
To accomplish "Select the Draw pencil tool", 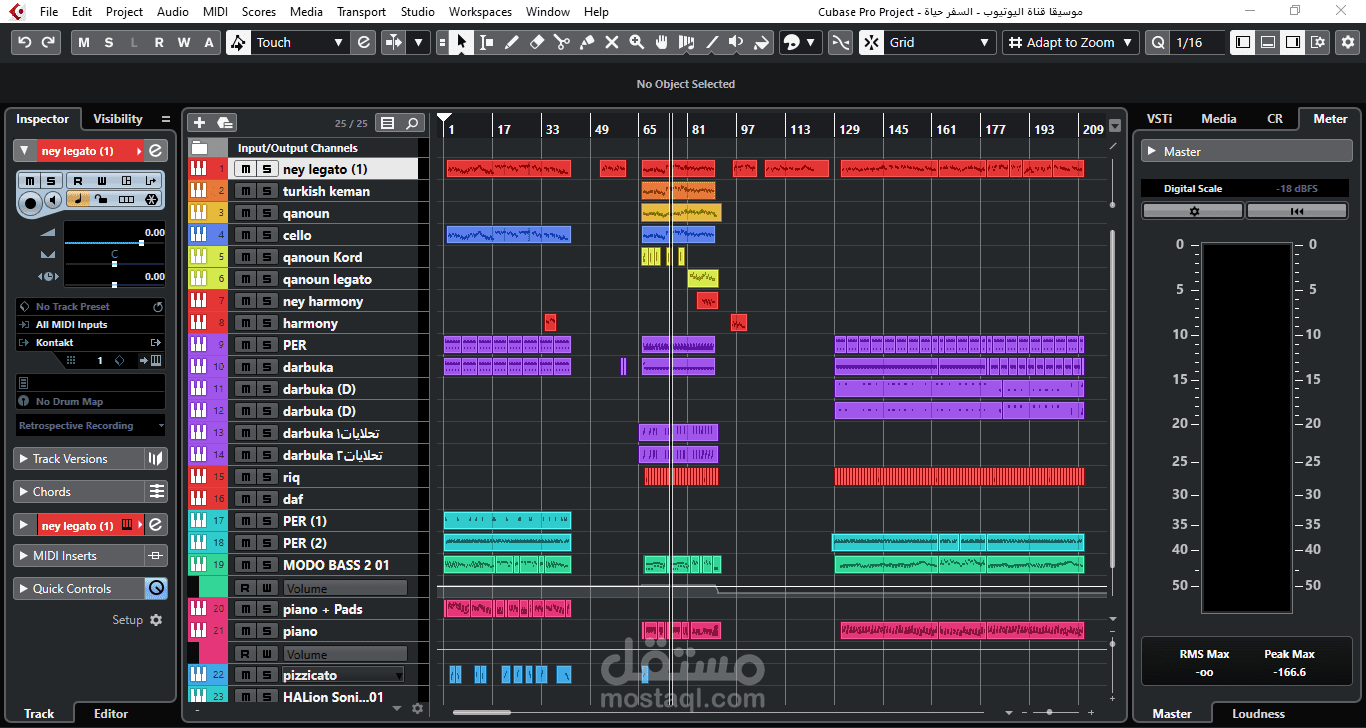I will (511, 42).
